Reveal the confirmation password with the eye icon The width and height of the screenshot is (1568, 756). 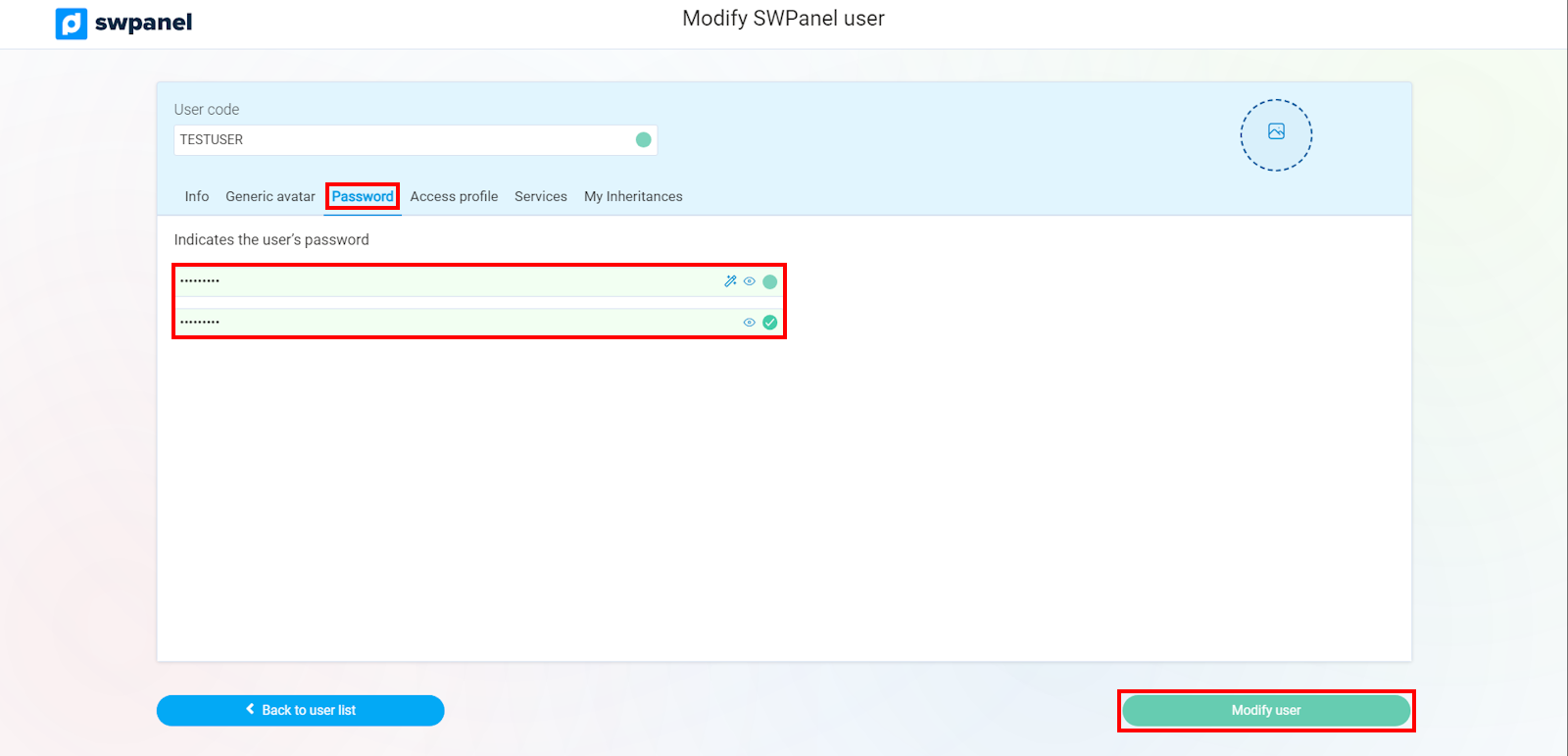(x=750, y=323)
